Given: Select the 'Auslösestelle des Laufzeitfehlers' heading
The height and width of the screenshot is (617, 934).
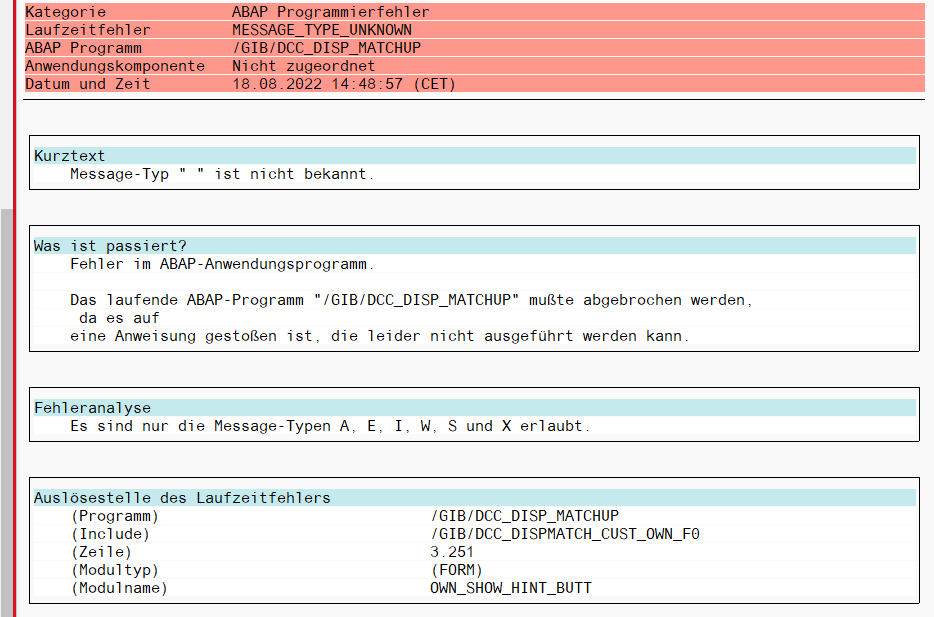Looking at the screenshot, I should pos(182,498).
